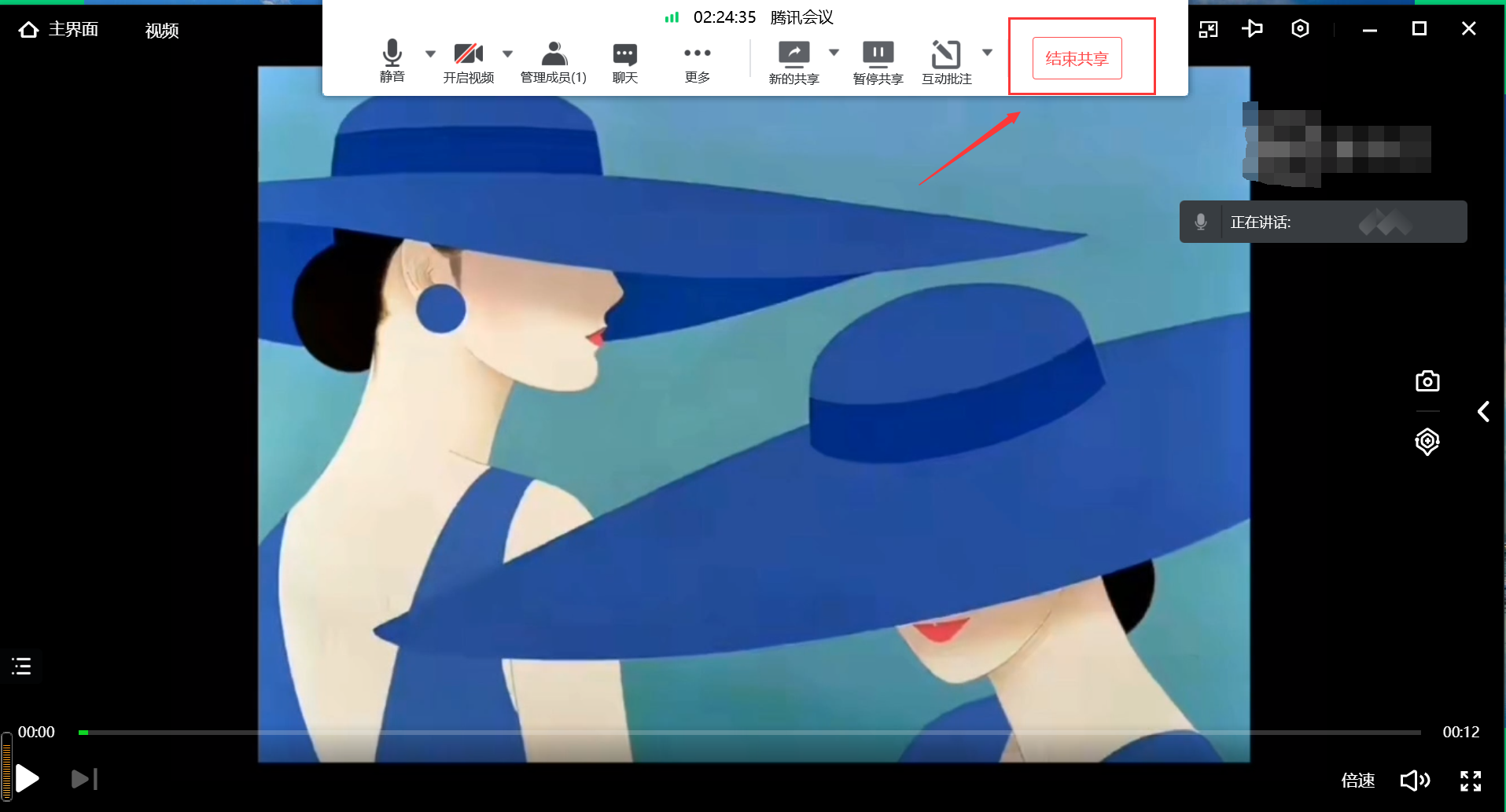This screenshot has width=1506, height=812.
Task: Open the 视频 tab
Action: pyautogui.click(x=162, y=31)
